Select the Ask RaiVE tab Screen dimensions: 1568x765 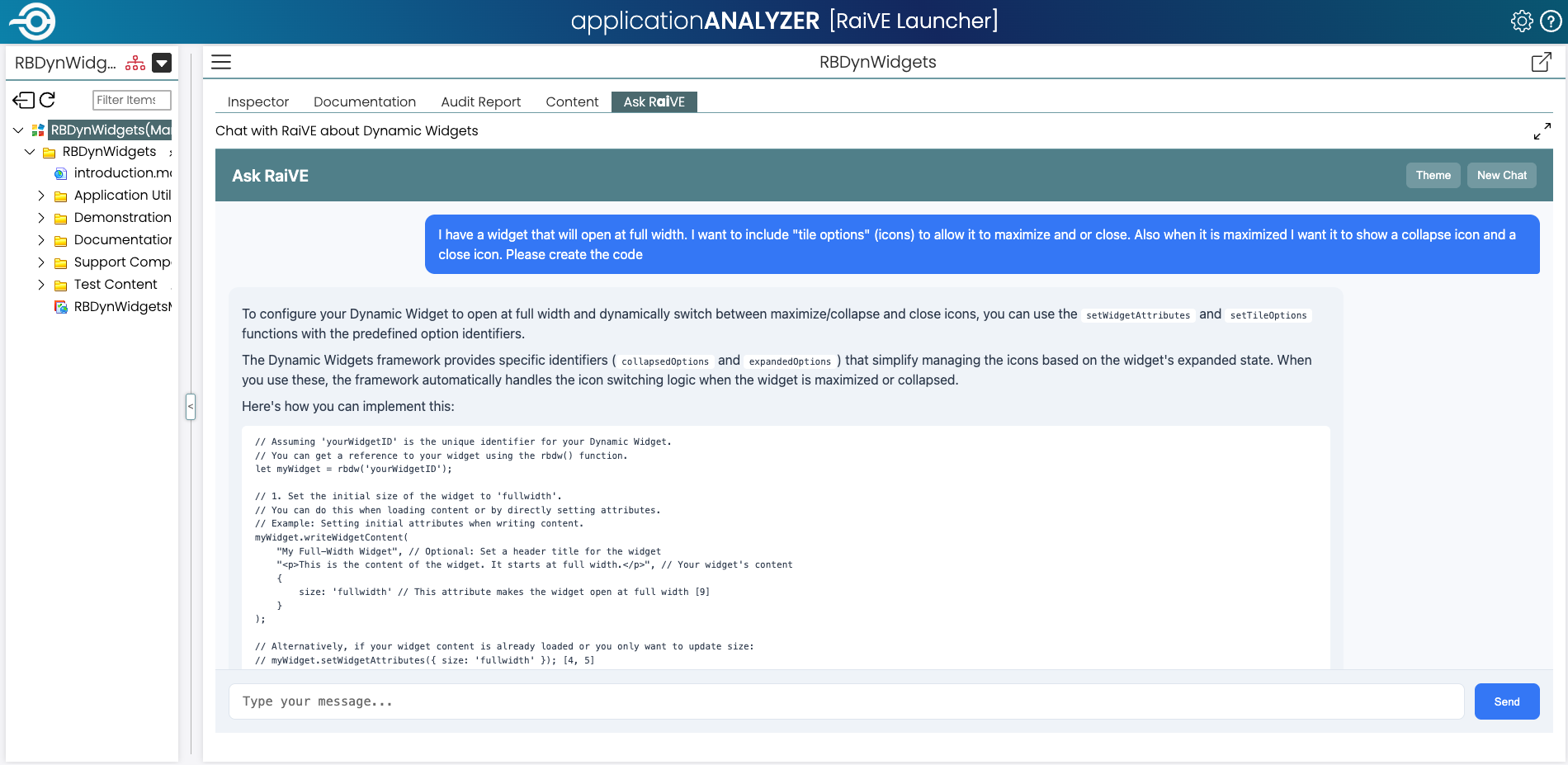(x=654, y=102)
